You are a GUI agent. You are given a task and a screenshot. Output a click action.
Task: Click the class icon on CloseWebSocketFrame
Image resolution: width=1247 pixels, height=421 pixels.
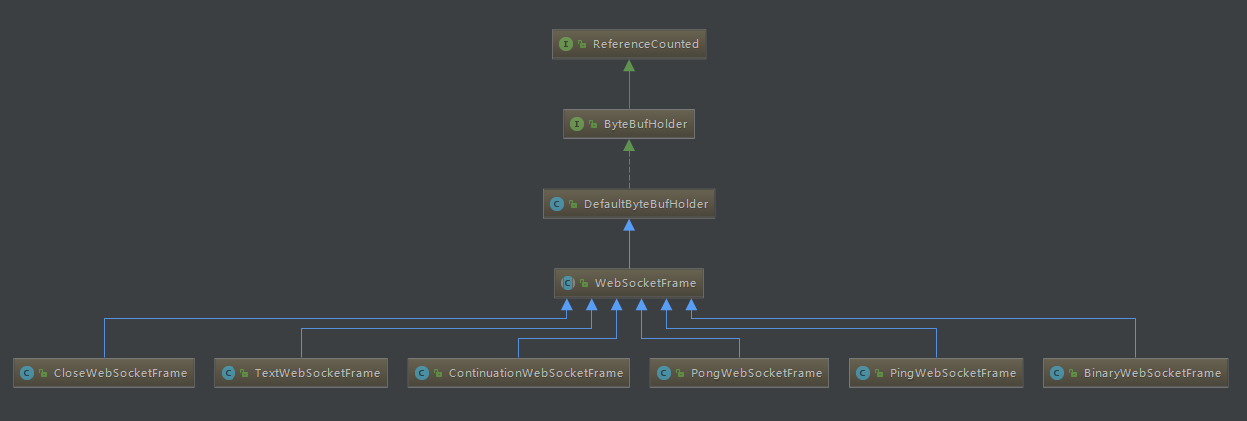coord(28,373)
